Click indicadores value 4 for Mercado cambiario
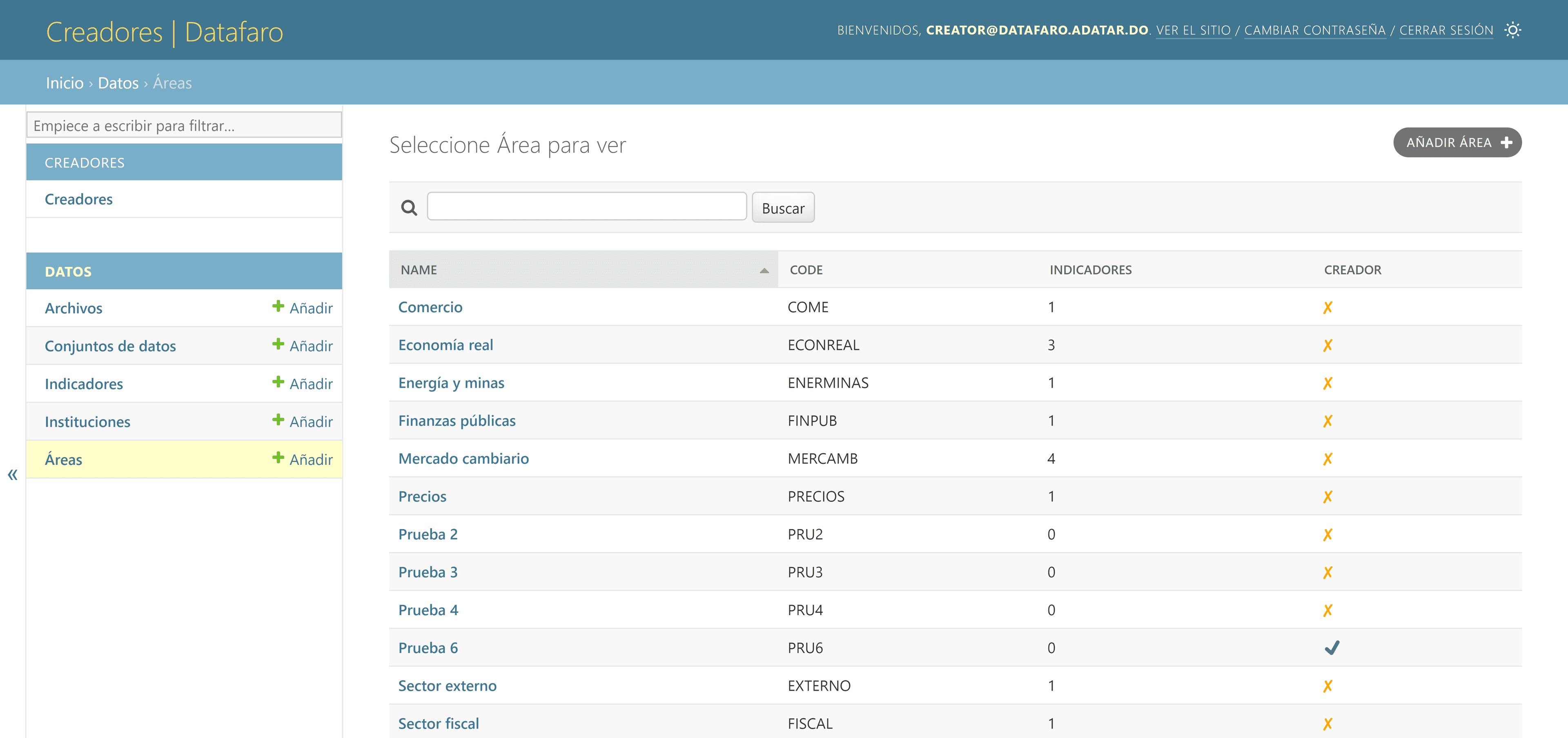The image size is (1568, 738). pos(1051,459)
